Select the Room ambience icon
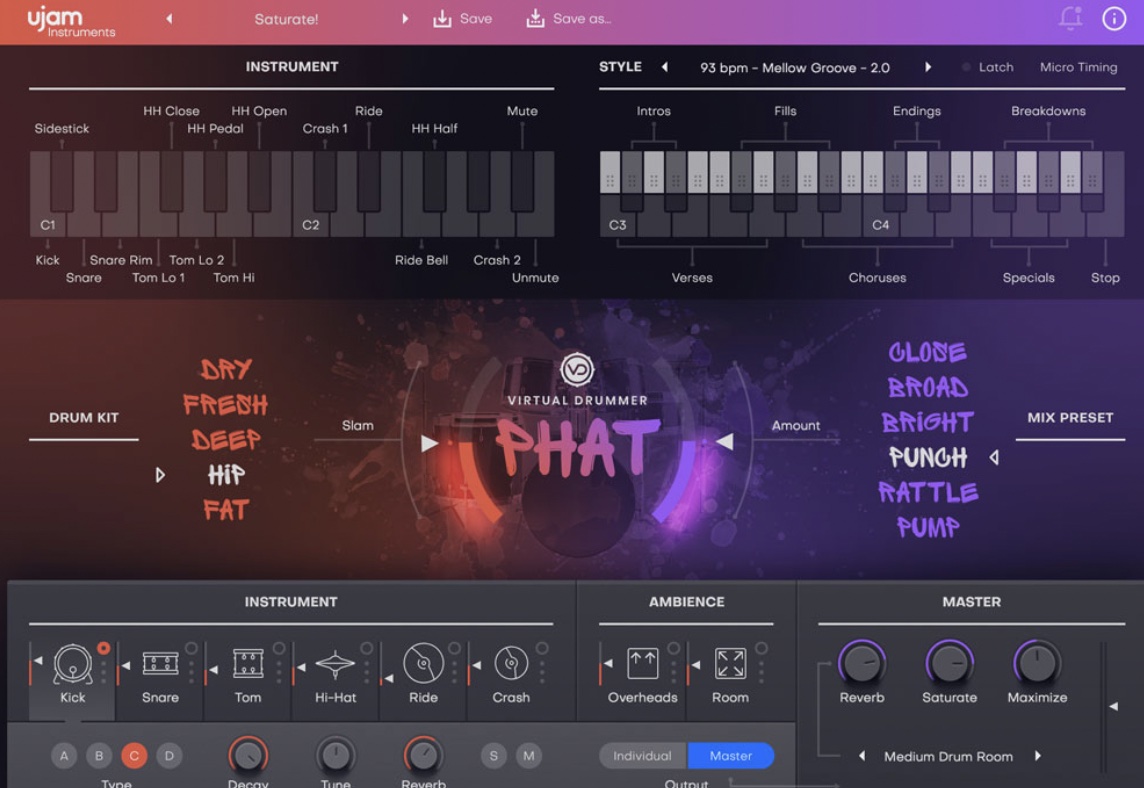Viewport: 1144px width, 788px height. pyautogui.click(x=730, y=664)
